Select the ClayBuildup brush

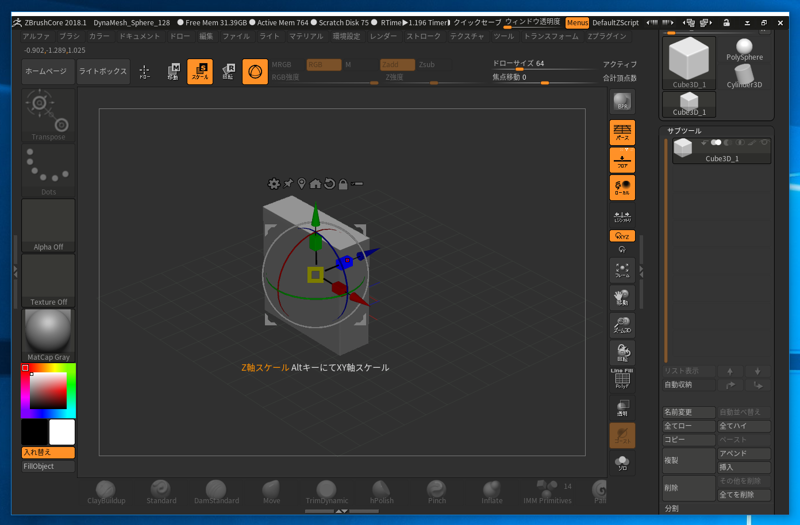tap(106, 490)
